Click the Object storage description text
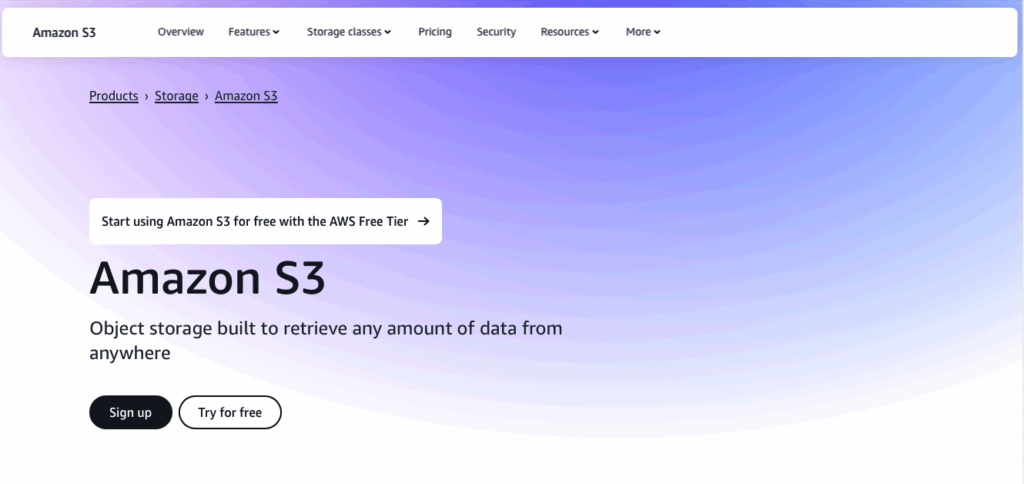 click(326, 340)
